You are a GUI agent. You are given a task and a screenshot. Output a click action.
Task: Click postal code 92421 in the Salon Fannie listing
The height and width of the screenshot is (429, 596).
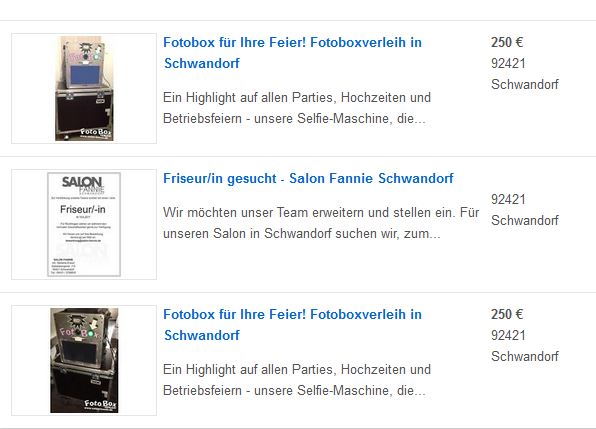pos(508,199)
